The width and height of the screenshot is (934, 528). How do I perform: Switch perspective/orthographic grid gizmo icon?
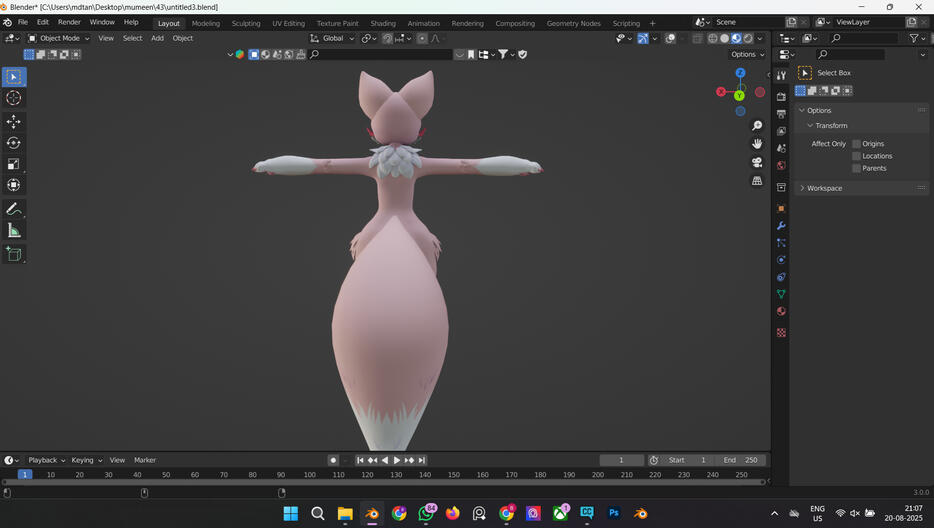pyautogui.click(x=757, y=181)
